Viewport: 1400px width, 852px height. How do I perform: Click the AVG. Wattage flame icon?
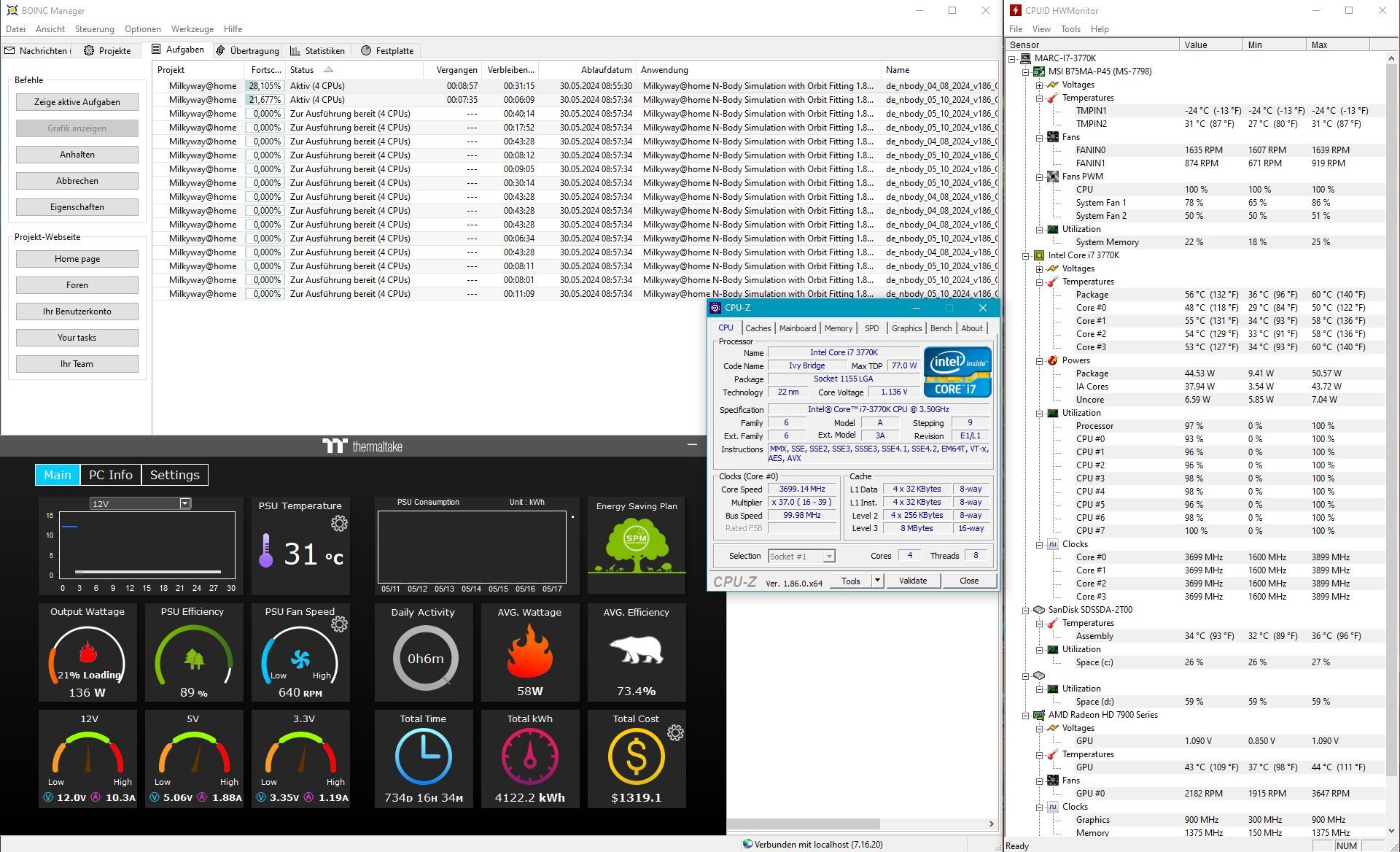529,651
